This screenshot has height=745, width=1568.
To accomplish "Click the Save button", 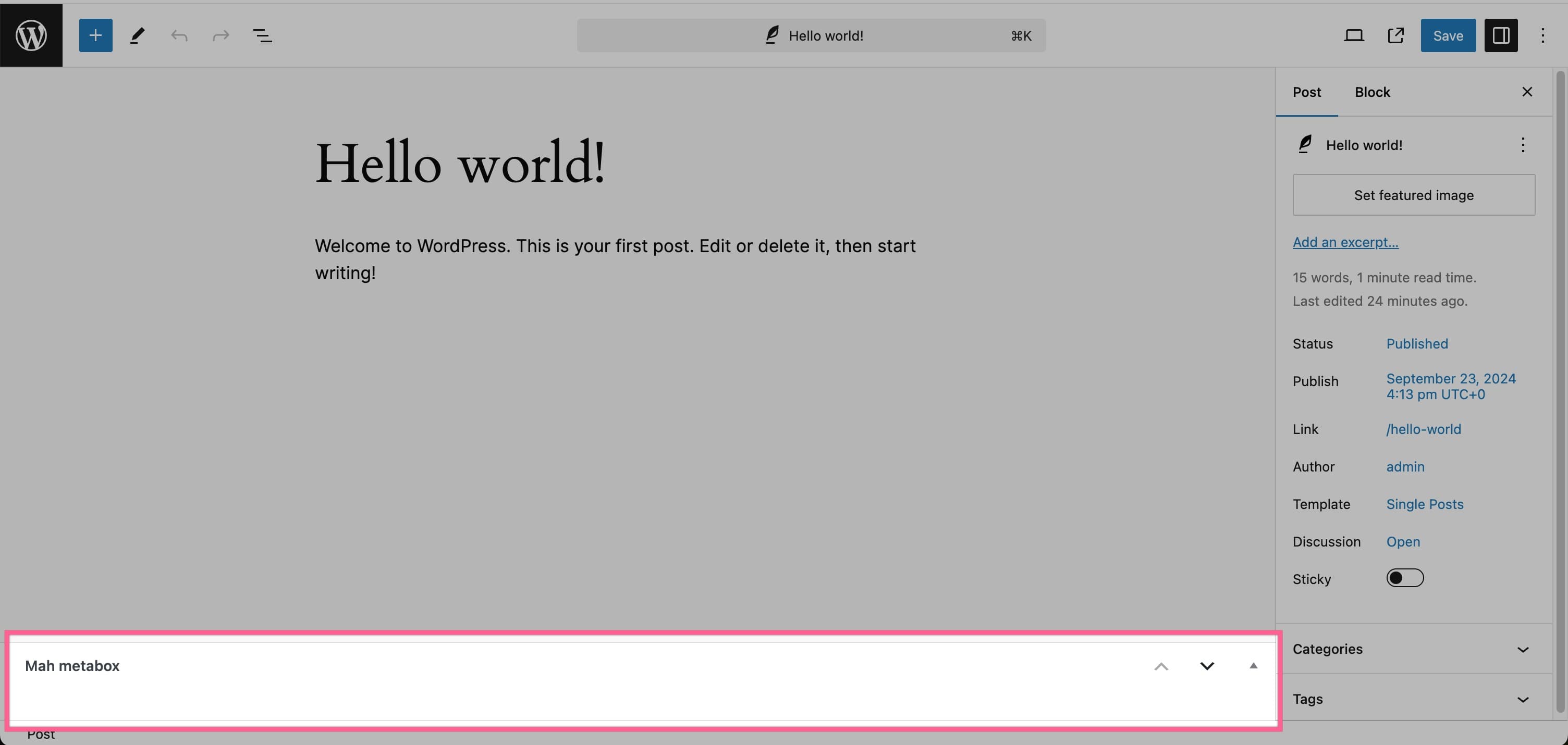I will [1448, 35].
